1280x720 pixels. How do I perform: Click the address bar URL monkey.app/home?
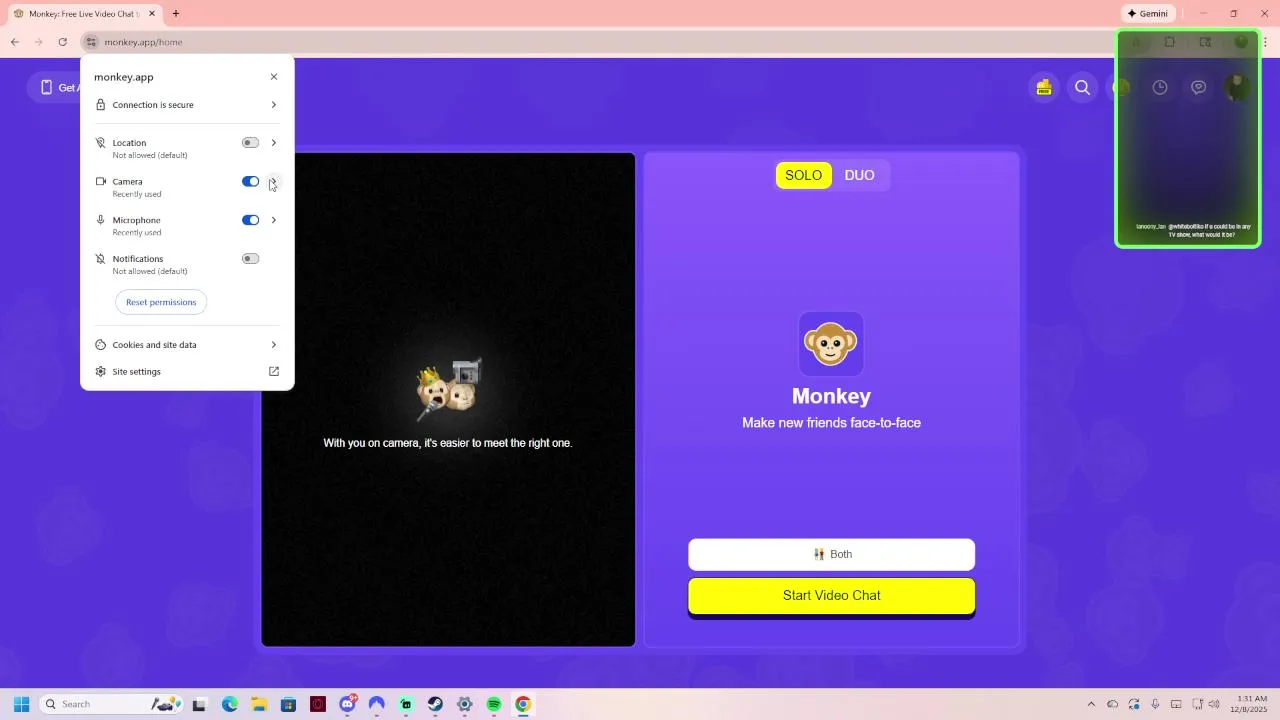tap(143, 42)
